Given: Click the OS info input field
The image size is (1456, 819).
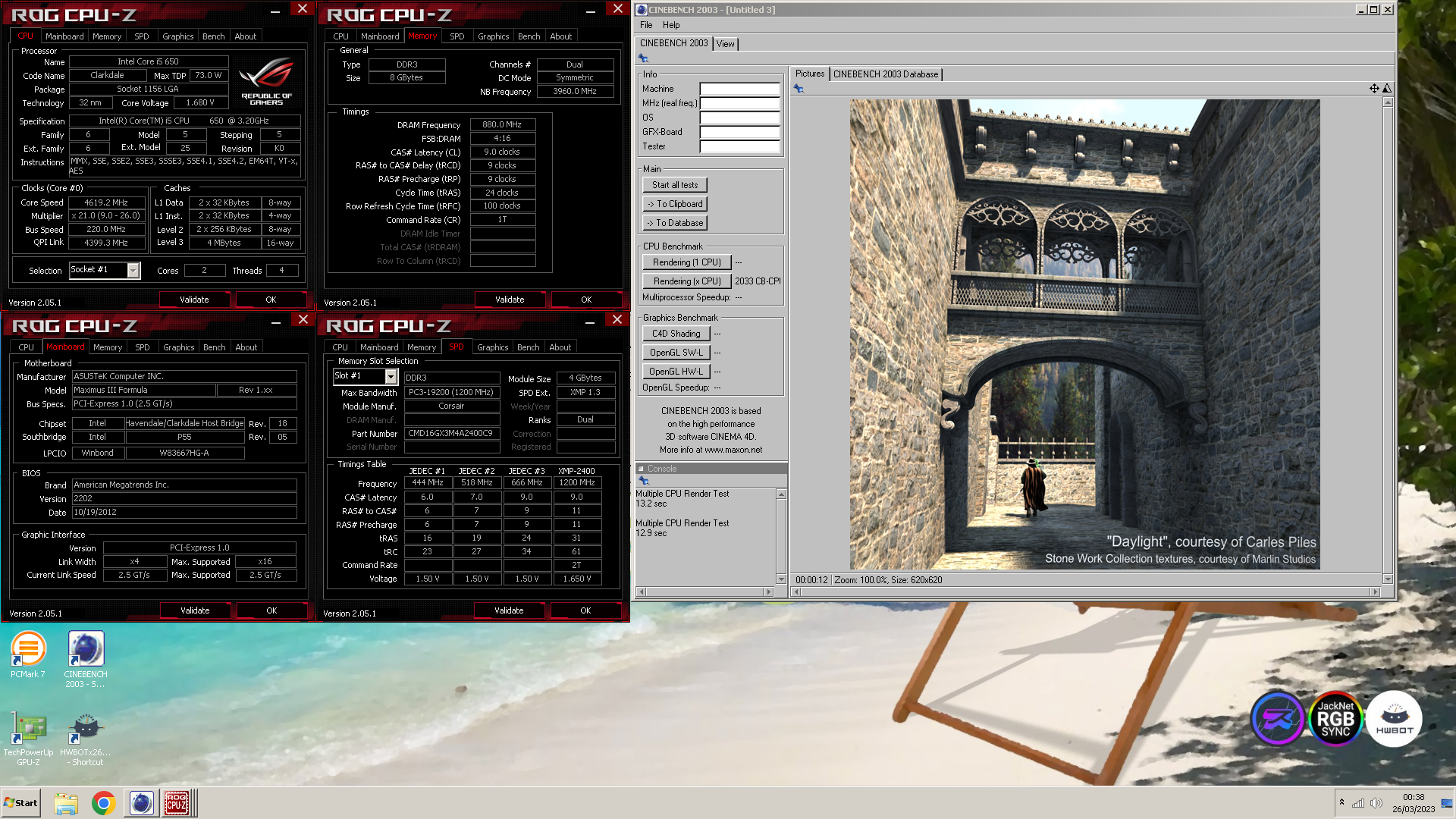Looking at the screenshot, I should pyautogui.click(x=739, y=118).
